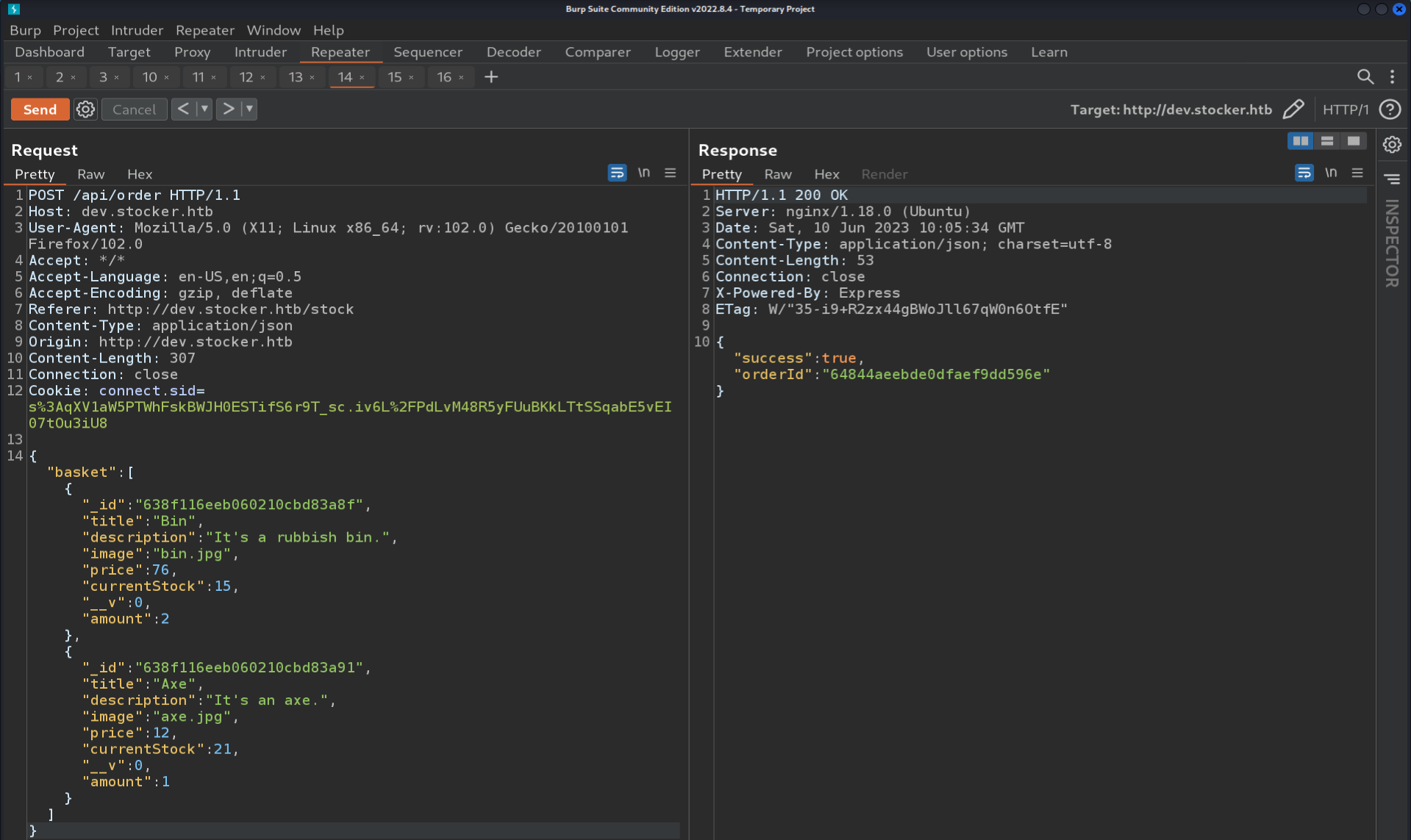Switch response view to Render
The width and height of the screenshot is (1411, 840).
coord(884,174)
